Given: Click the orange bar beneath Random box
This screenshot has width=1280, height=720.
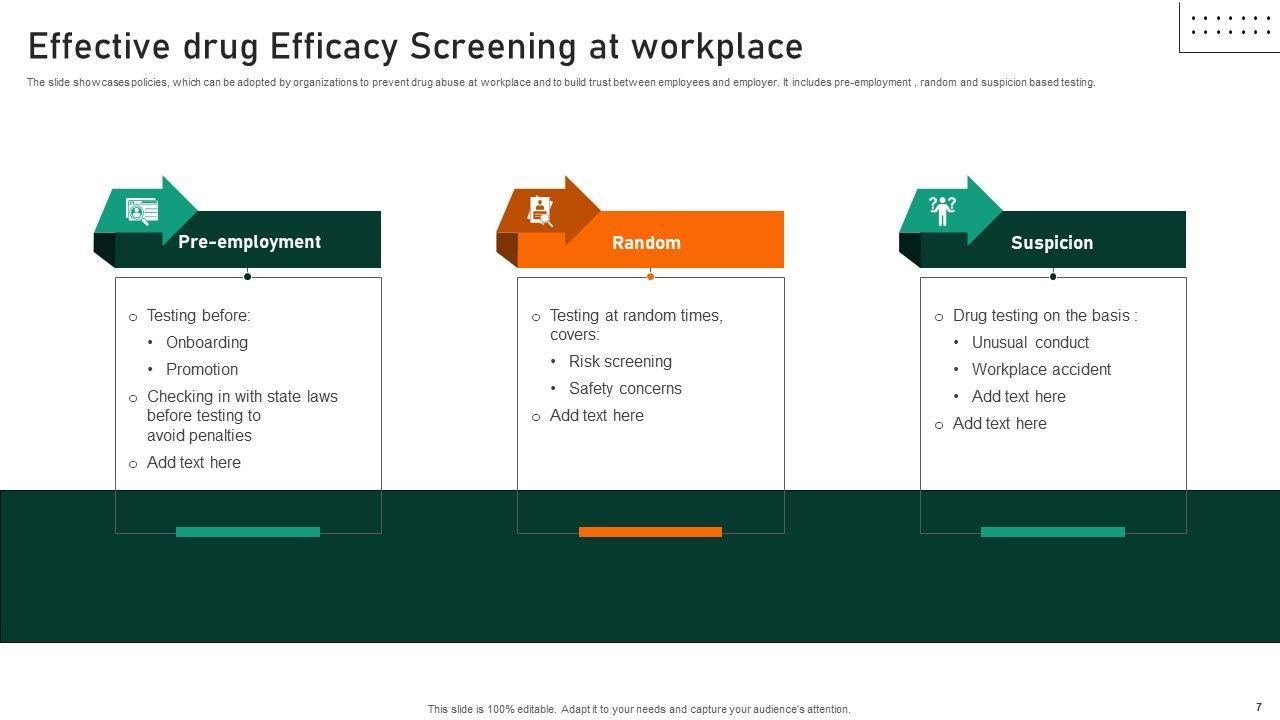Looking at the screenshot, I should tap(650, 532).
